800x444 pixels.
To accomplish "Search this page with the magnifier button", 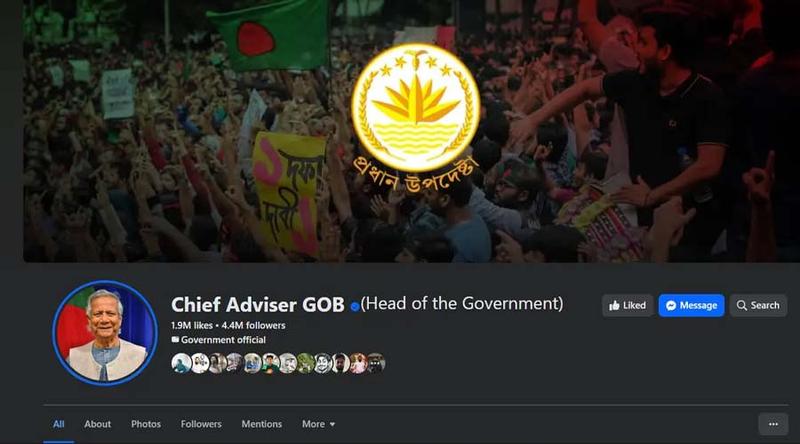I will [x=758, y=305].
